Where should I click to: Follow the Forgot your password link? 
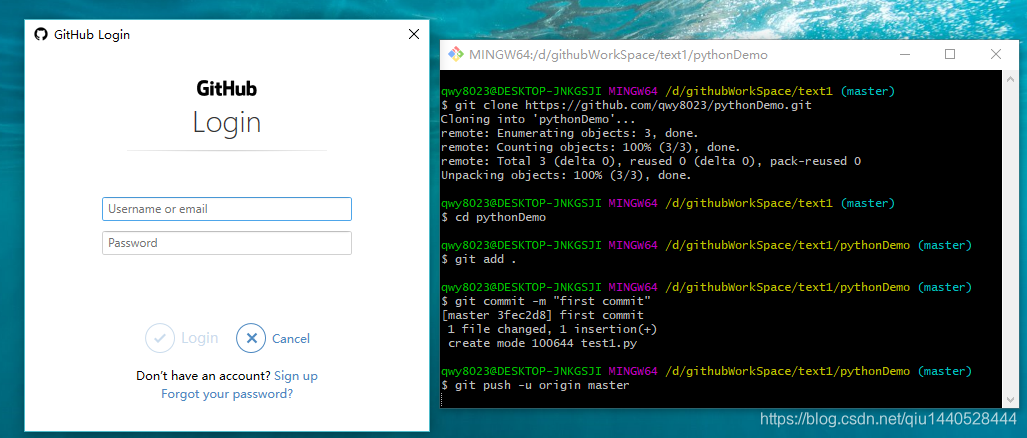point(227,394)
